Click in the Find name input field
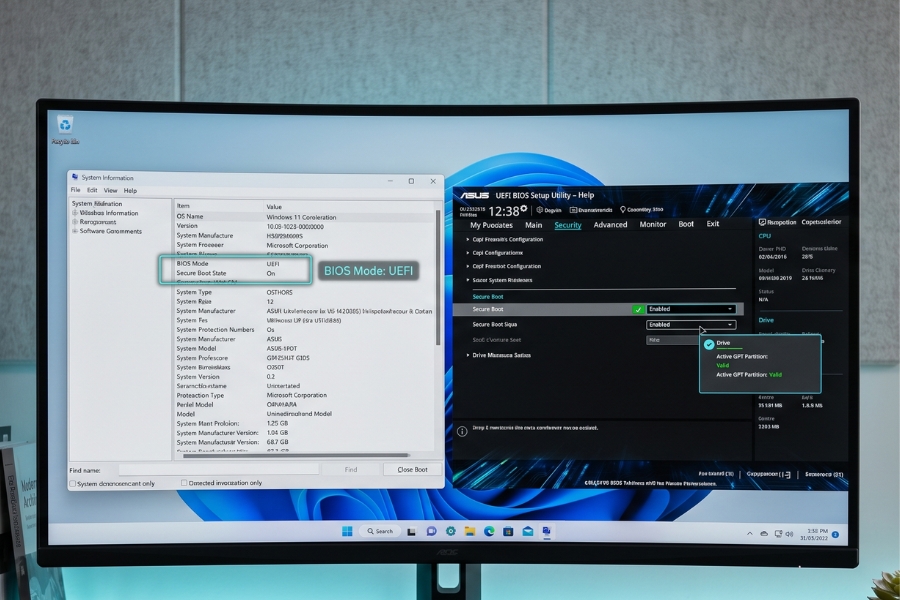Viewport: 900px width, 600px height. [x=218, y=469]
